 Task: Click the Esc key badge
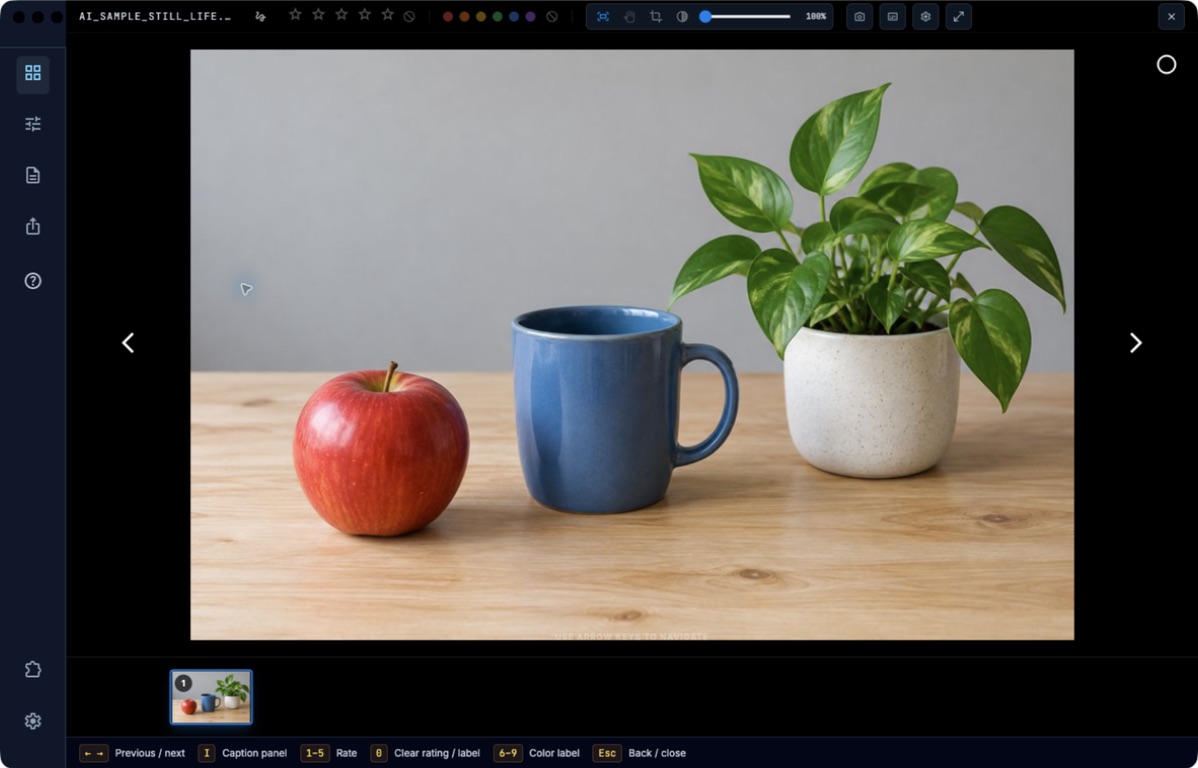(607, 753)
